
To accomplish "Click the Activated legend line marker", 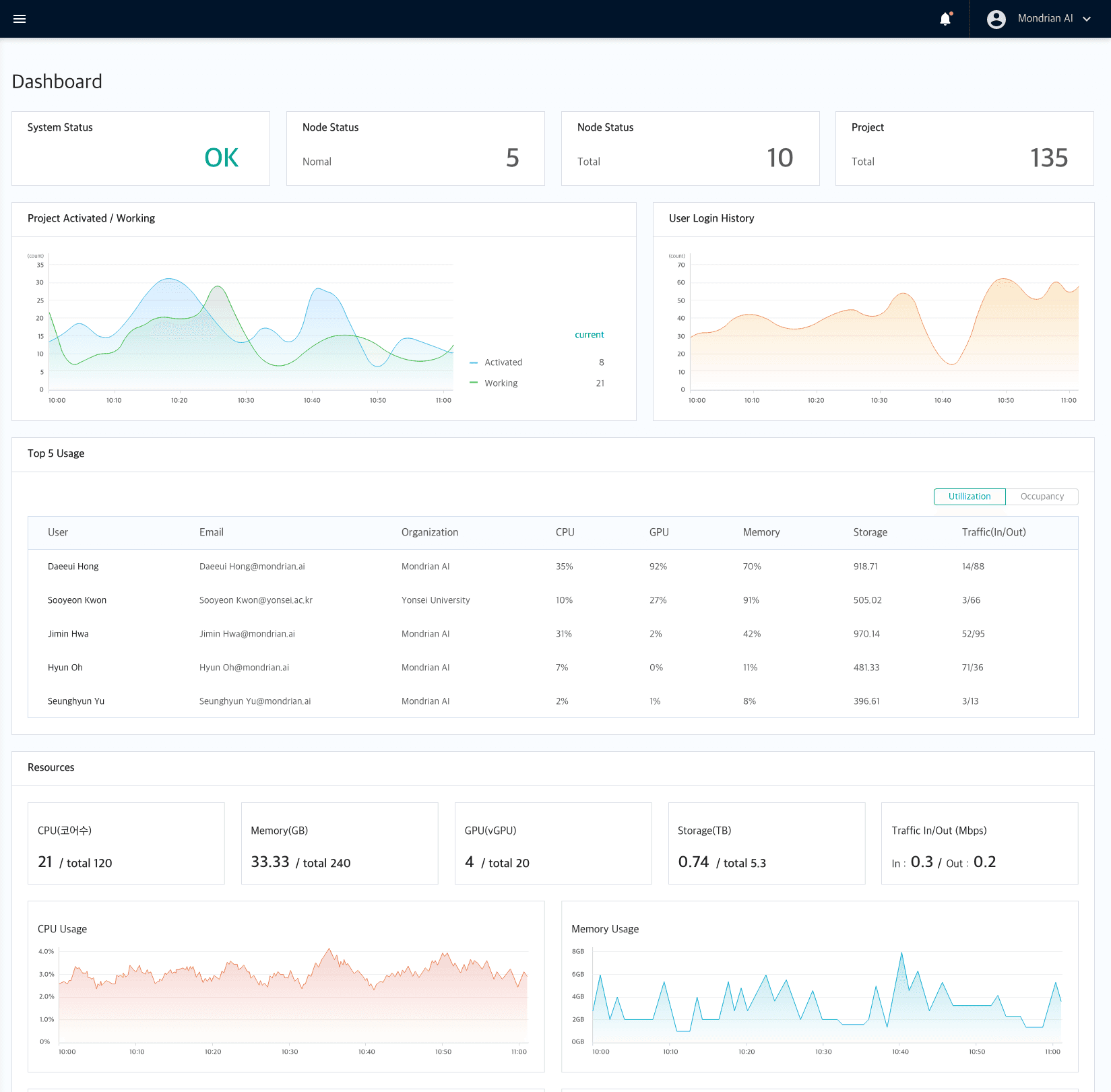I will pyautogui.click(x=474, y=362).
